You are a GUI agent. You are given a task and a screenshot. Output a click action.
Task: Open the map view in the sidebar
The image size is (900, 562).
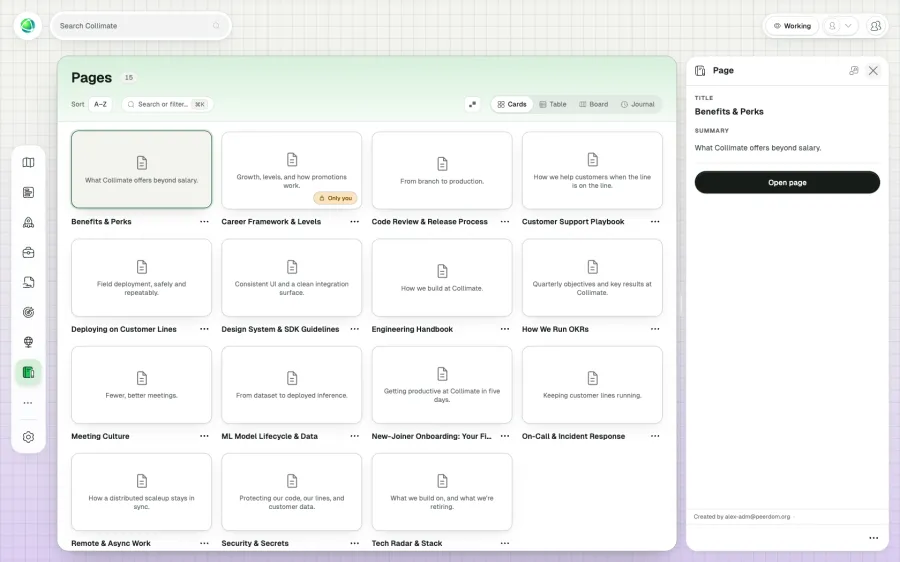(28, 162)
